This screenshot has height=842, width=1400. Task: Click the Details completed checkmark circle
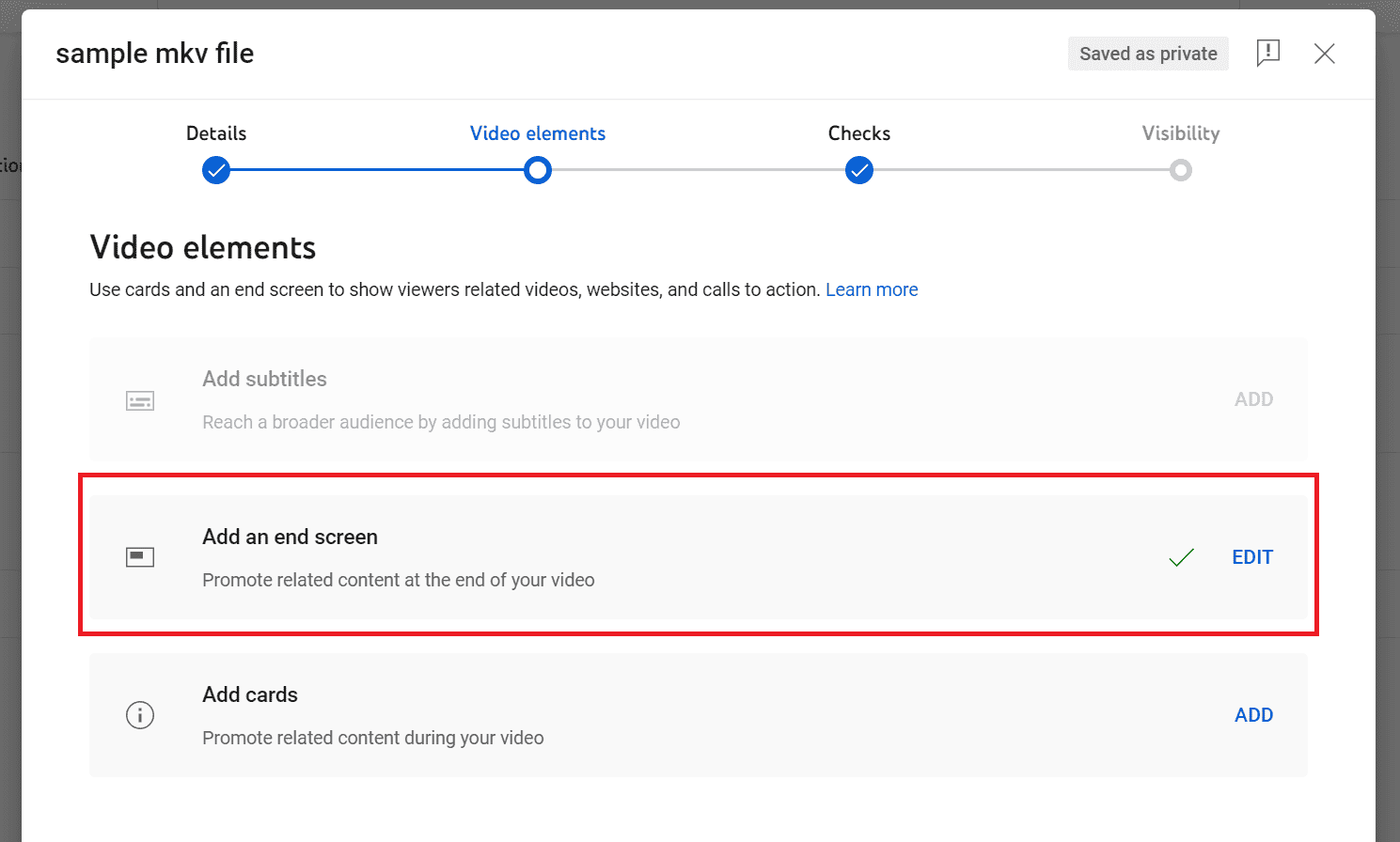[215, 170]
